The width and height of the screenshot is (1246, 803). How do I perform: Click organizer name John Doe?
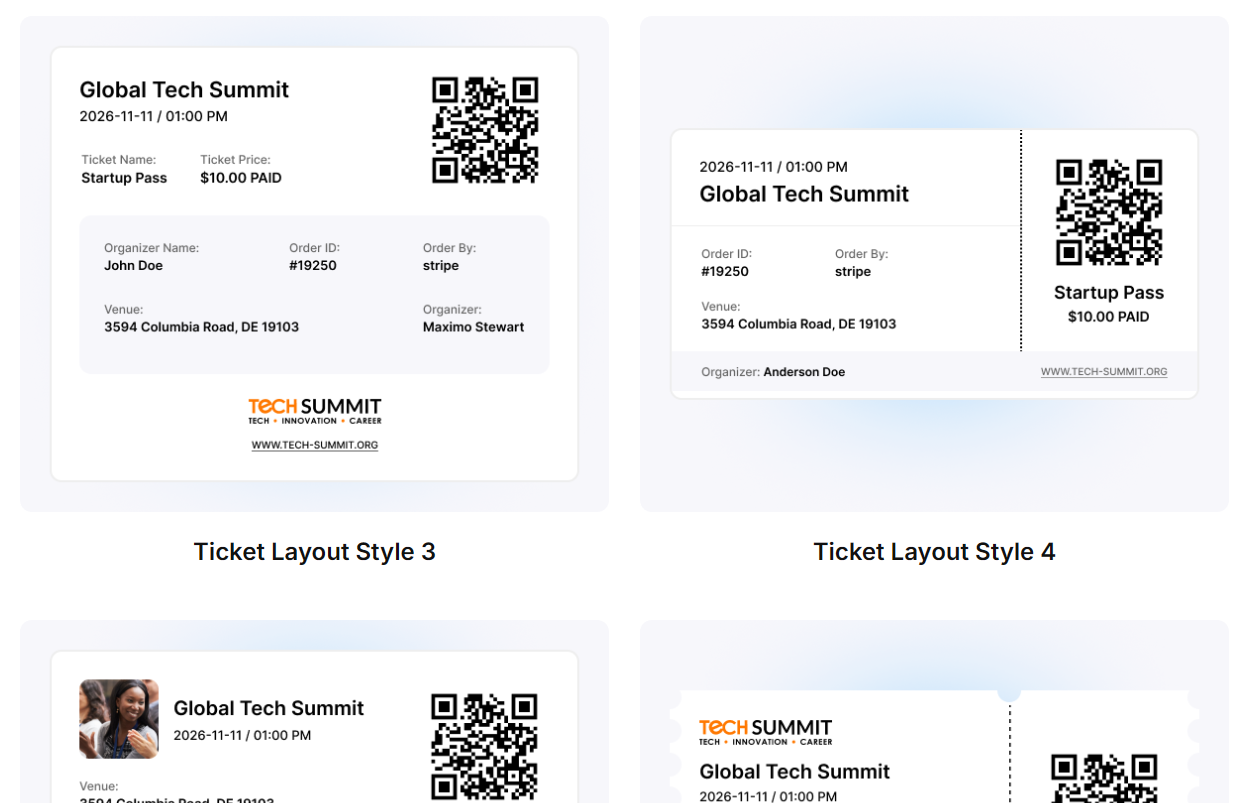tap(133, 266)
